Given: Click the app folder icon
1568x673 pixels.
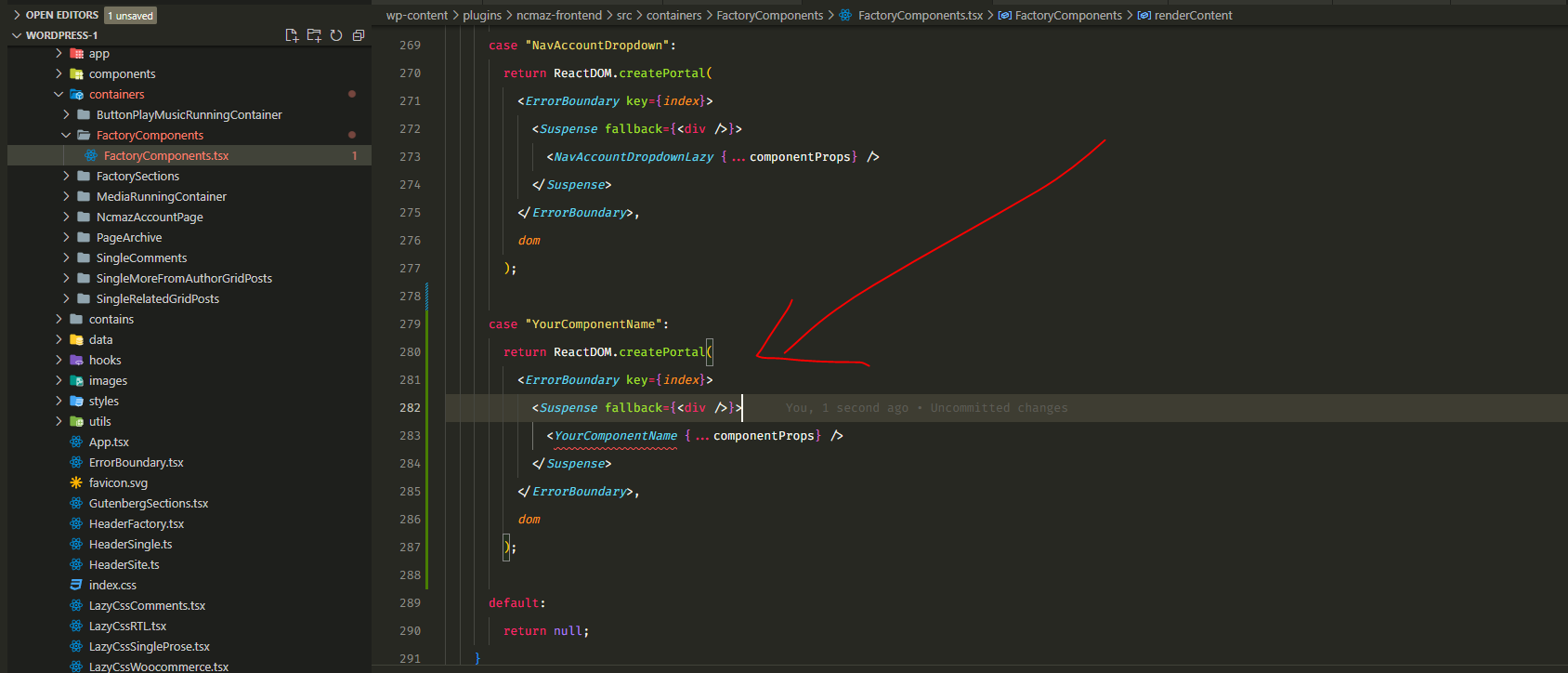Looking at the screenshot, I should point(76,54).
